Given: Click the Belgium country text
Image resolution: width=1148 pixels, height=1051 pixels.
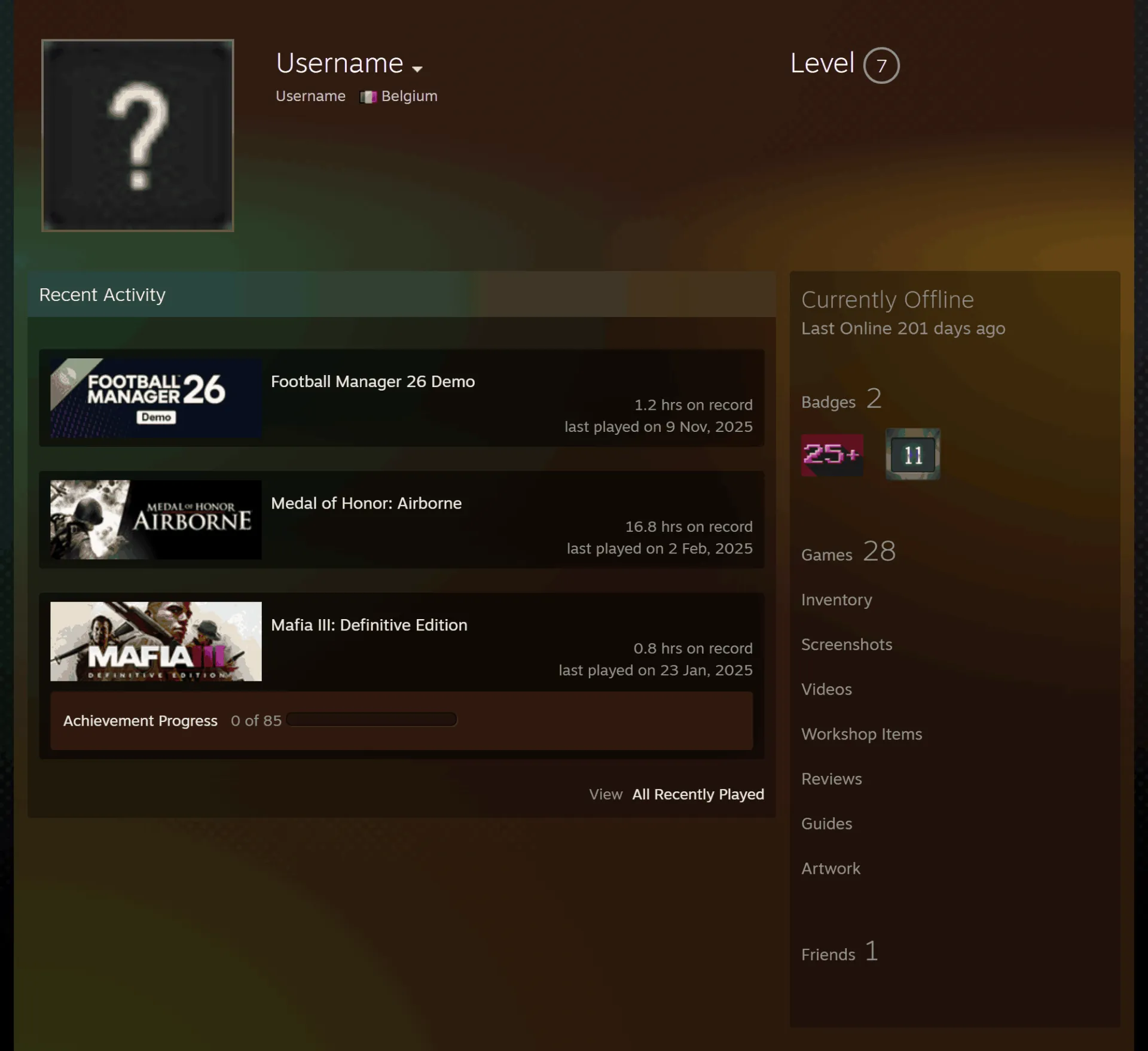Looking at the screenshot, I should click(410, 96).
